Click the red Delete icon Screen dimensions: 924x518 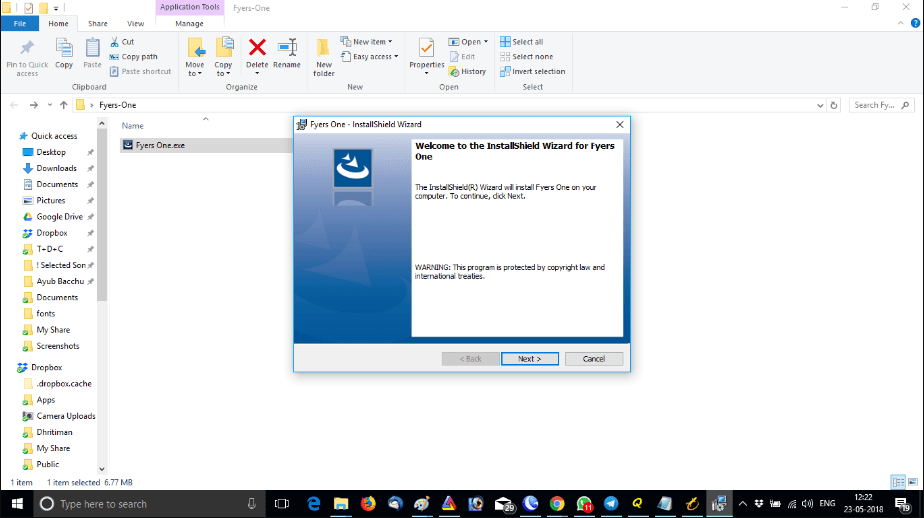[257, 47]
